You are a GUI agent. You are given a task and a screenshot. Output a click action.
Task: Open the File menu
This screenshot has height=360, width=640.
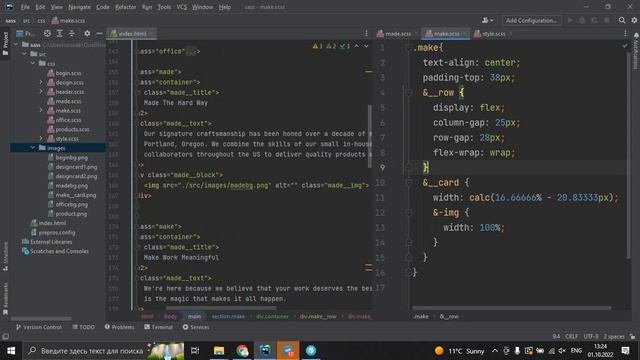click(x=25, y=7)
